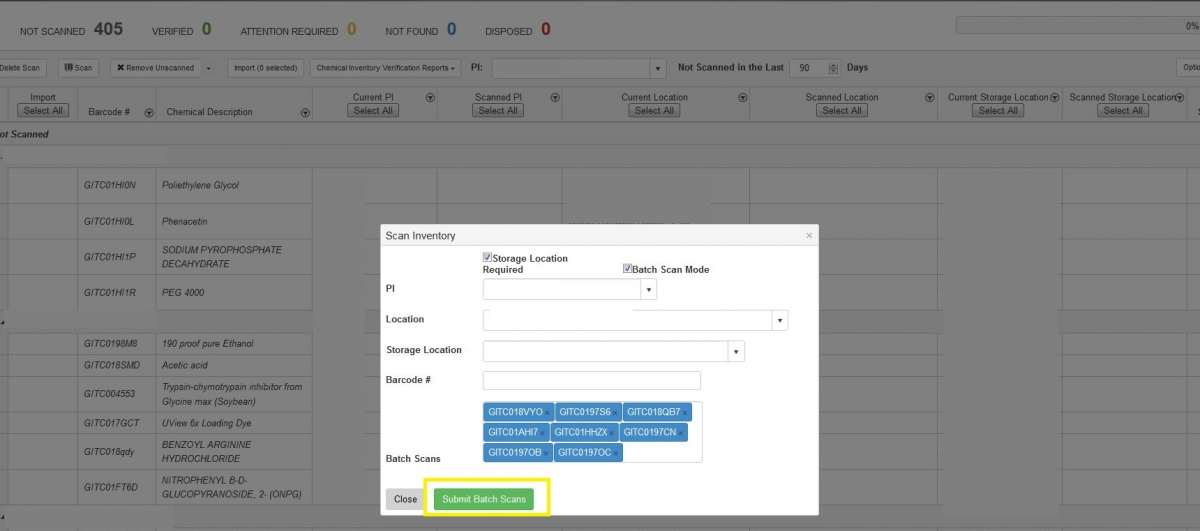Delete the GITC01AHI7 batch scan chip
The width and height of the screenshot is (1200, 531).
point(544,433)
